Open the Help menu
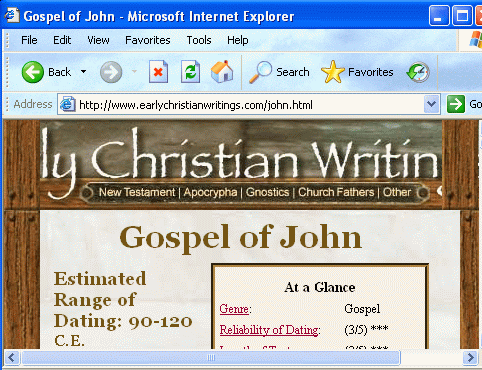 coord(238,40)
